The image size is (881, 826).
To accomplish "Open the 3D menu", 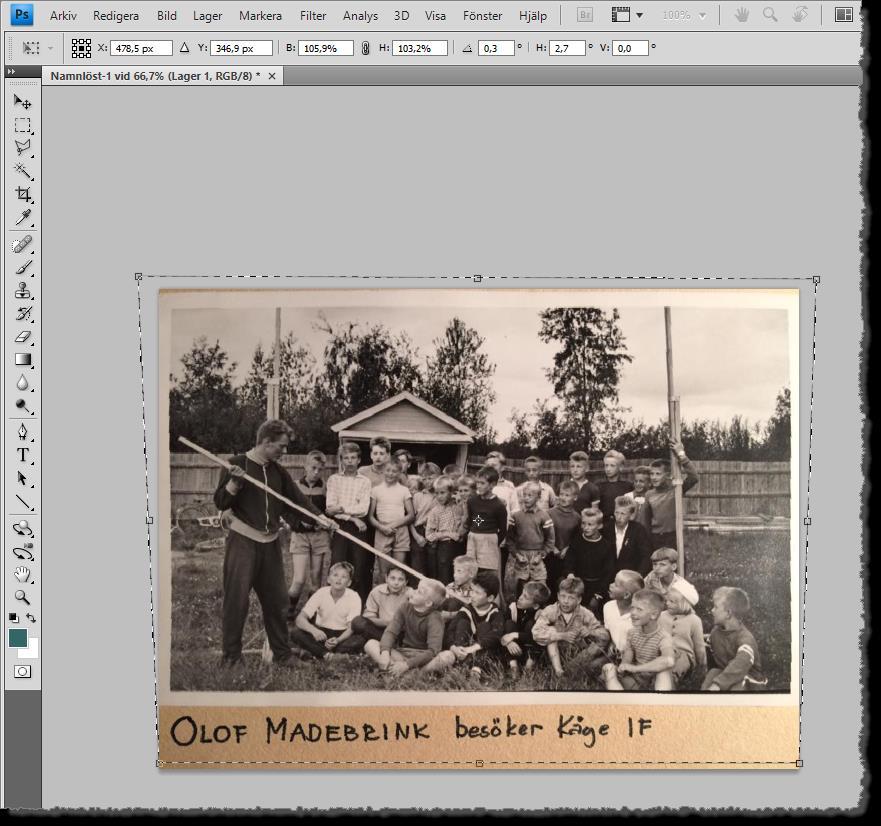I will click(401, 16).
